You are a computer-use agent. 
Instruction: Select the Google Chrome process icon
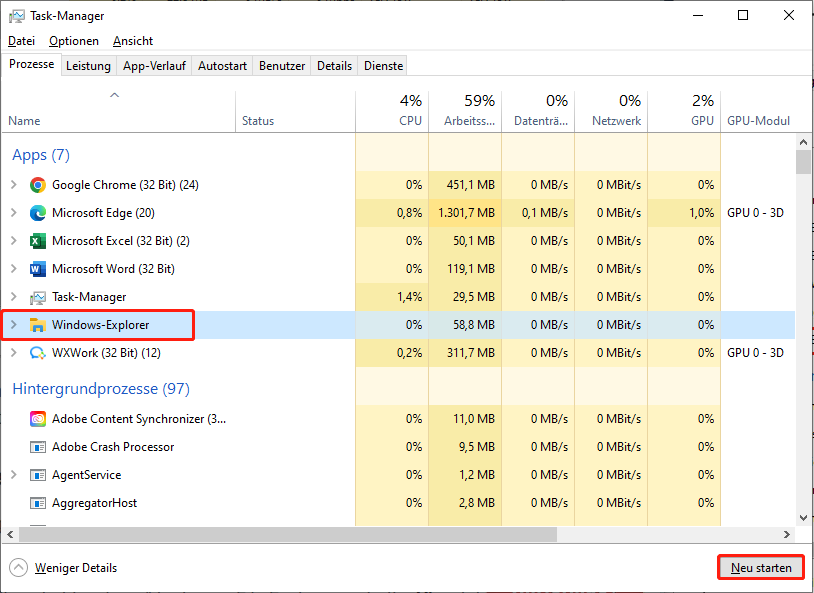coord(37,185)
